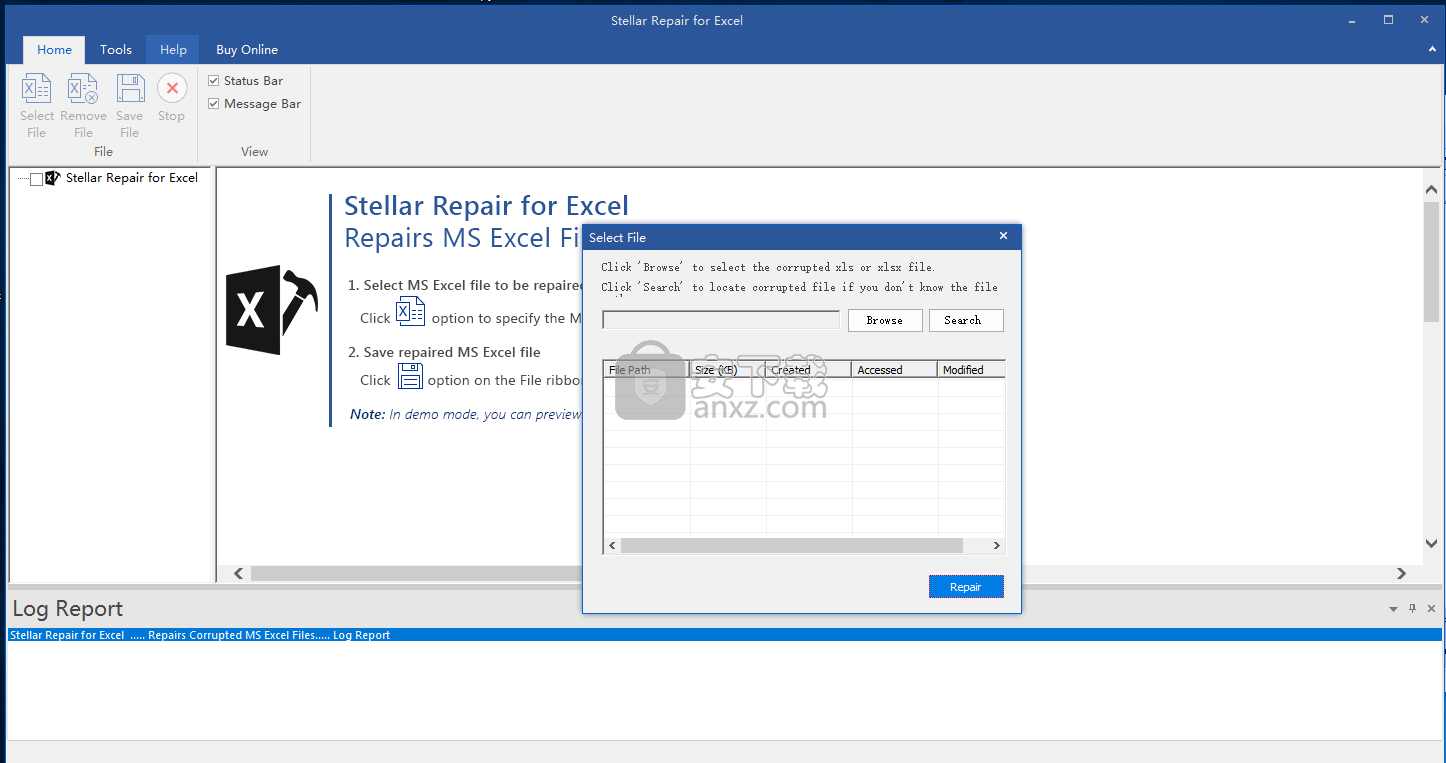Close the Log Report panel

tap(1432, 608)
